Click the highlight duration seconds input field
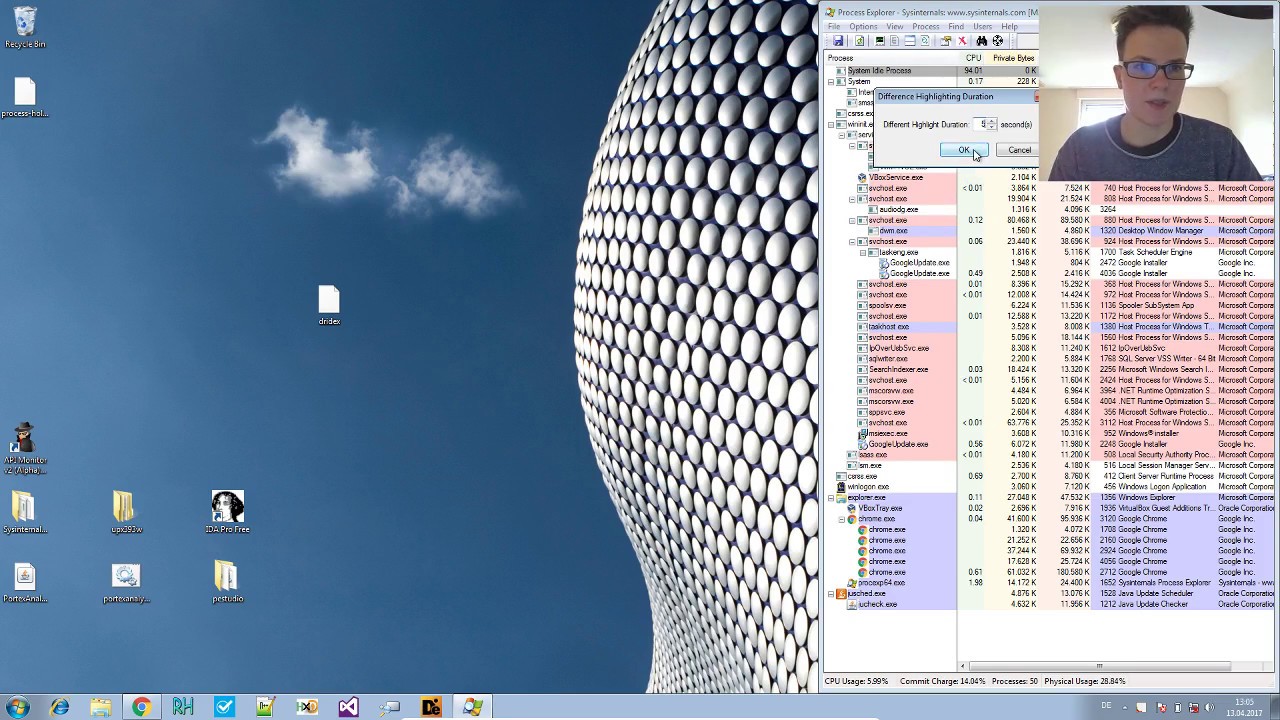The image size is (1280, 720). tap(982, 124)
